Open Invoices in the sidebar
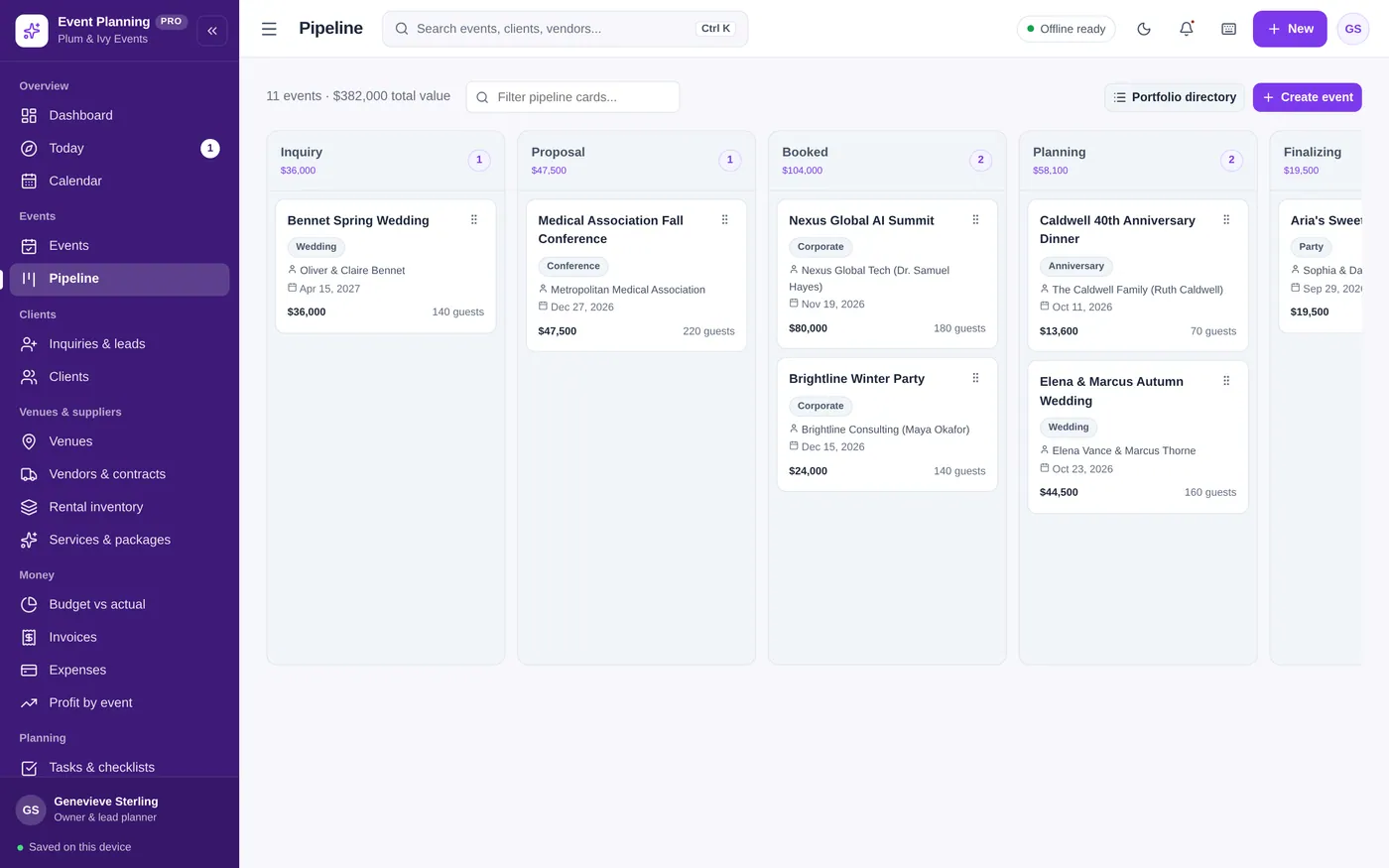 (x=119, y=637)
